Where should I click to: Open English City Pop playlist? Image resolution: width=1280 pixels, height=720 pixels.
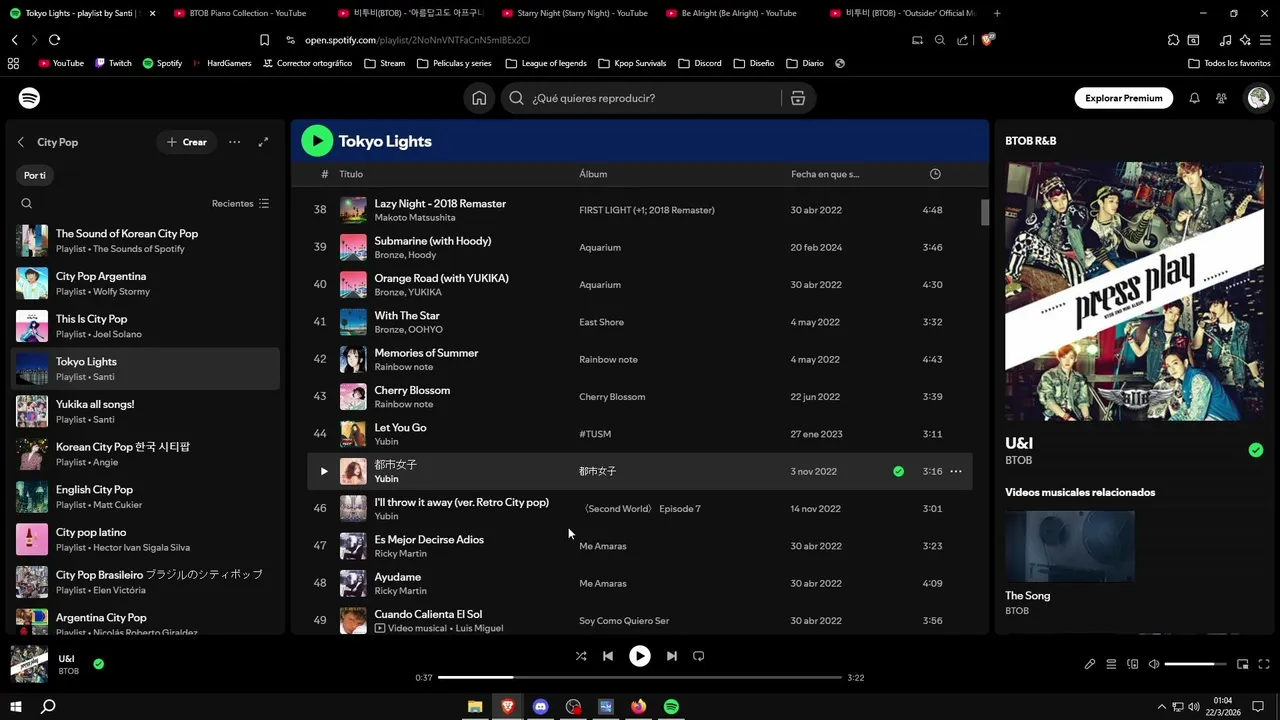click(146, 497)
